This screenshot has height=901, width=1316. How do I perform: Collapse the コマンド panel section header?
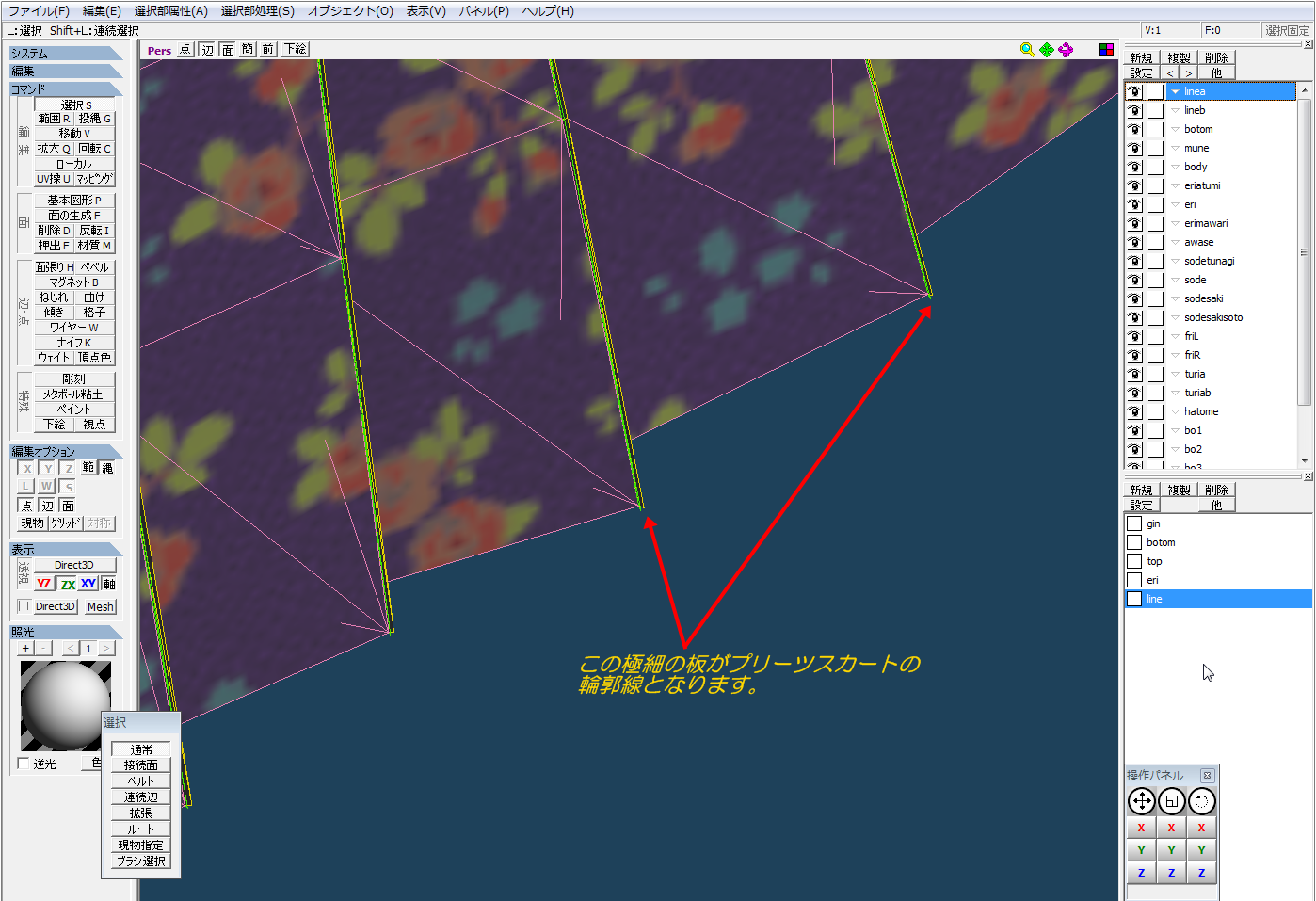(x=66, y=89)
